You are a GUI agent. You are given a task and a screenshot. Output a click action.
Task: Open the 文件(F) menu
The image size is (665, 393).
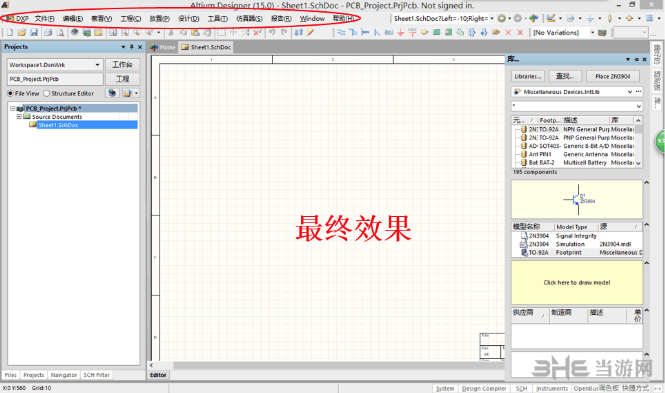(x=45, y=19)
